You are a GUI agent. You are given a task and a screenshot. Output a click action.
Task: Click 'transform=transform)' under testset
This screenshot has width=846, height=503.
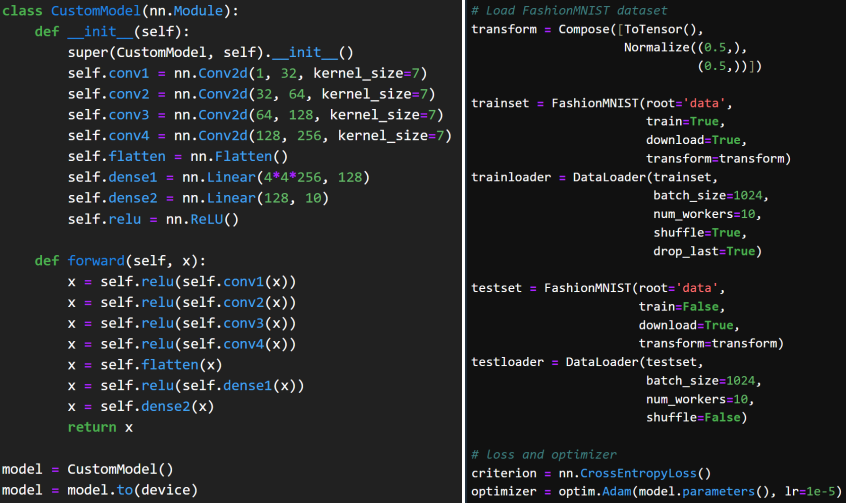(x=711, y=344)
